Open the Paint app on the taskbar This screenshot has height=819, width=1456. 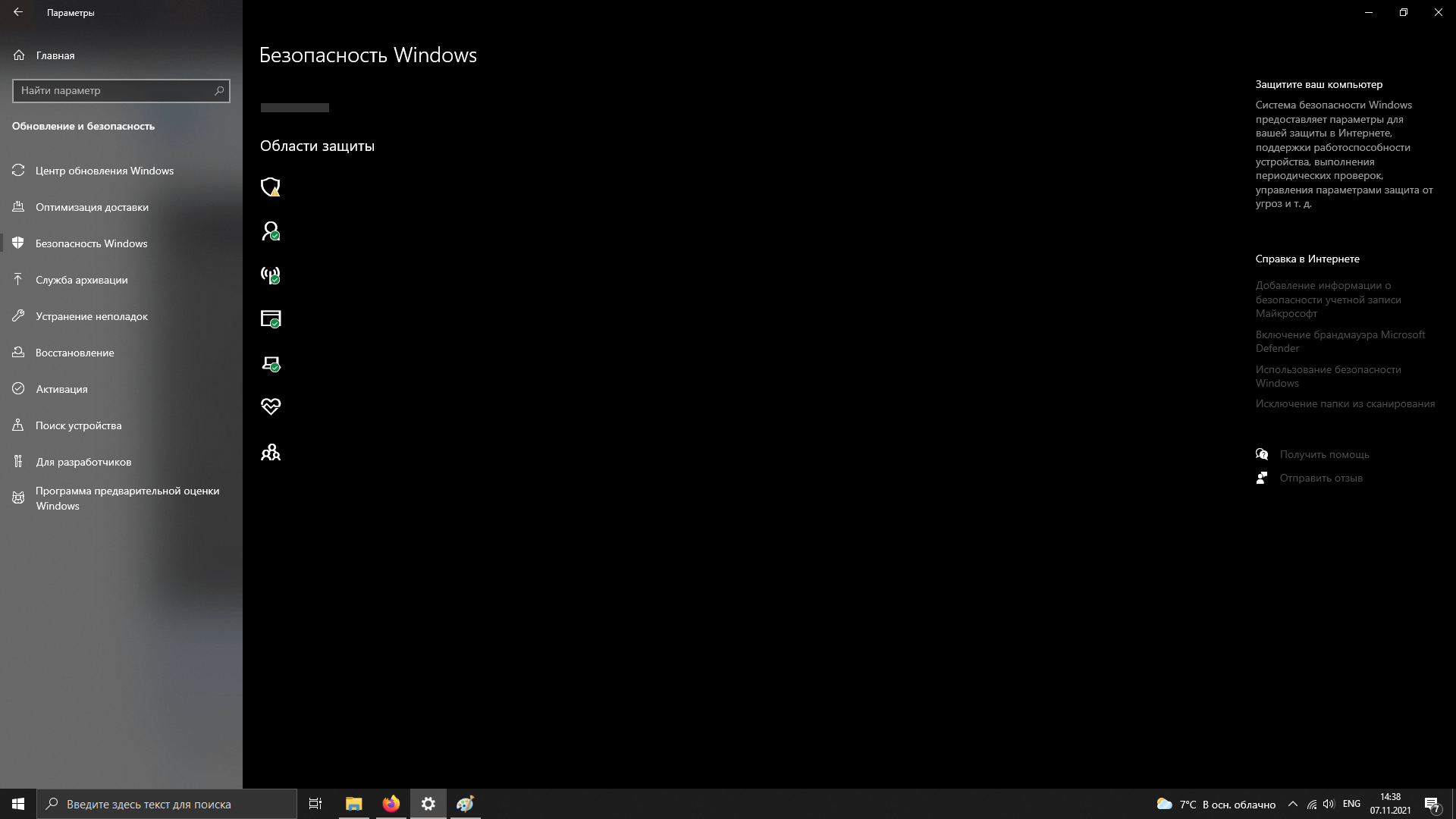[465, 804]
